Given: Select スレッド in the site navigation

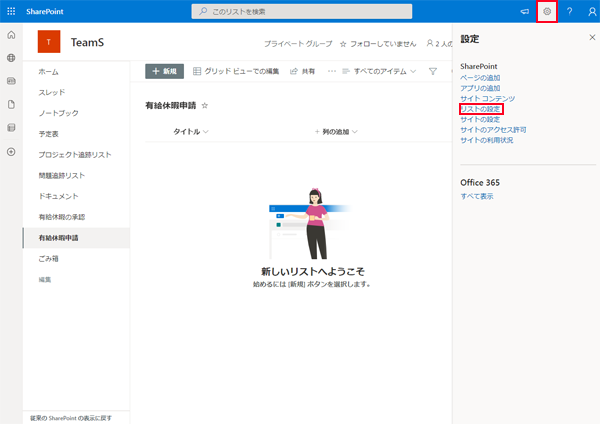Looking at the screenshot, I should pyautogui.click(x=52, y=92).
